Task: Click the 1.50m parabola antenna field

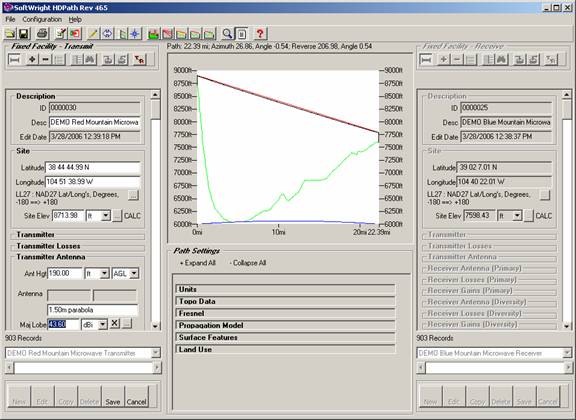Action: click(93, 310)
